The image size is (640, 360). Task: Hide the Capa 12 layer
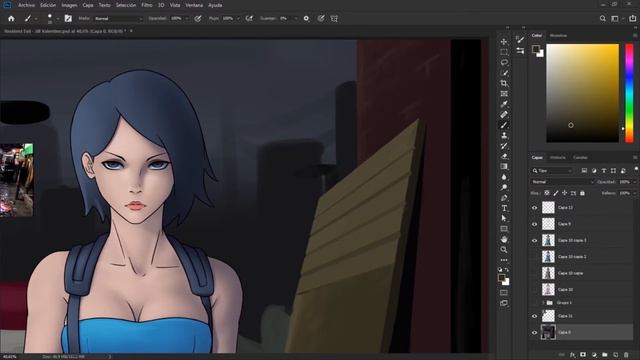[x=535, y=208]
